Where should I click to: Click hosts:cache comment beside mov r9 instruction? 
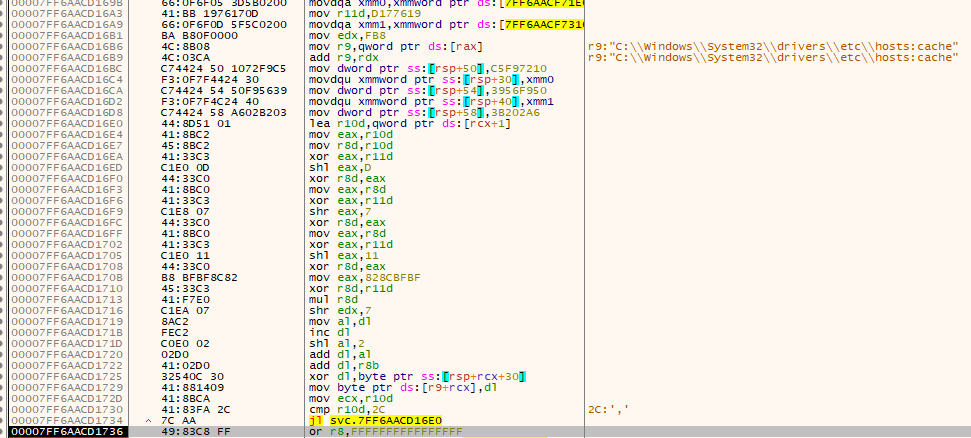(x=775, y=46)
